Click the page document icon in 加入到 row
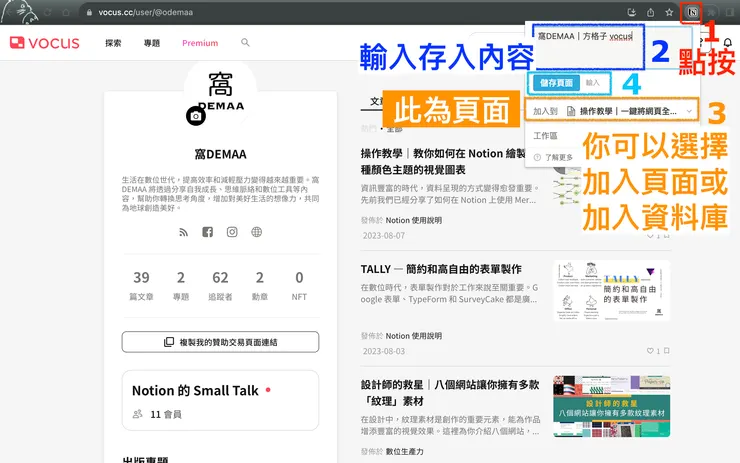This screenshot has width=740, height=463. [571, 111]
